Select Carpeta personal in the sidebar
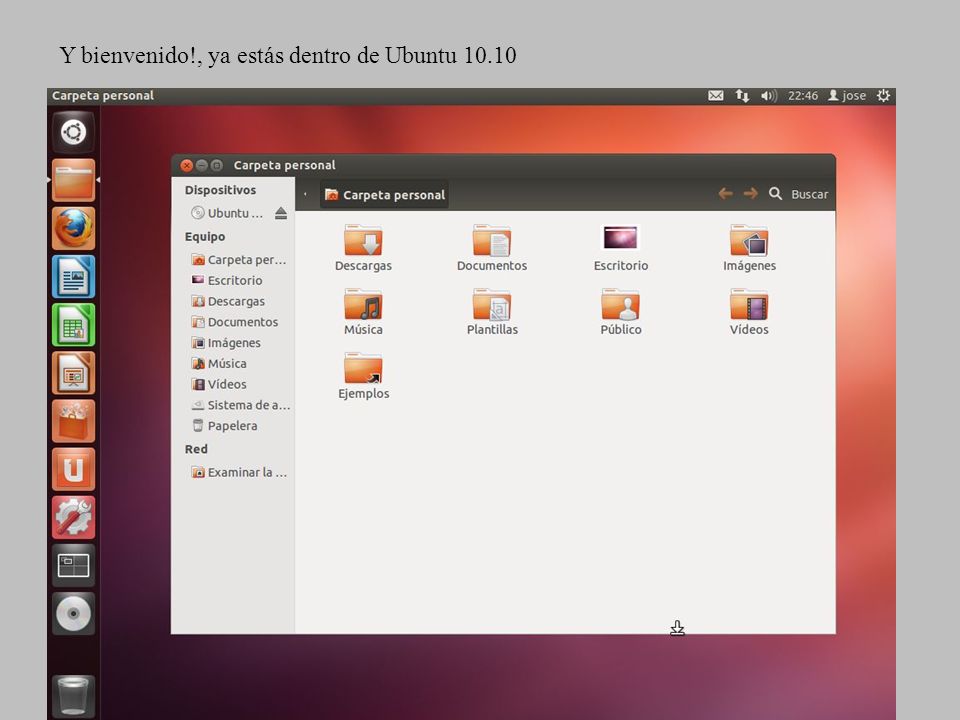 (x=239, y=260)
